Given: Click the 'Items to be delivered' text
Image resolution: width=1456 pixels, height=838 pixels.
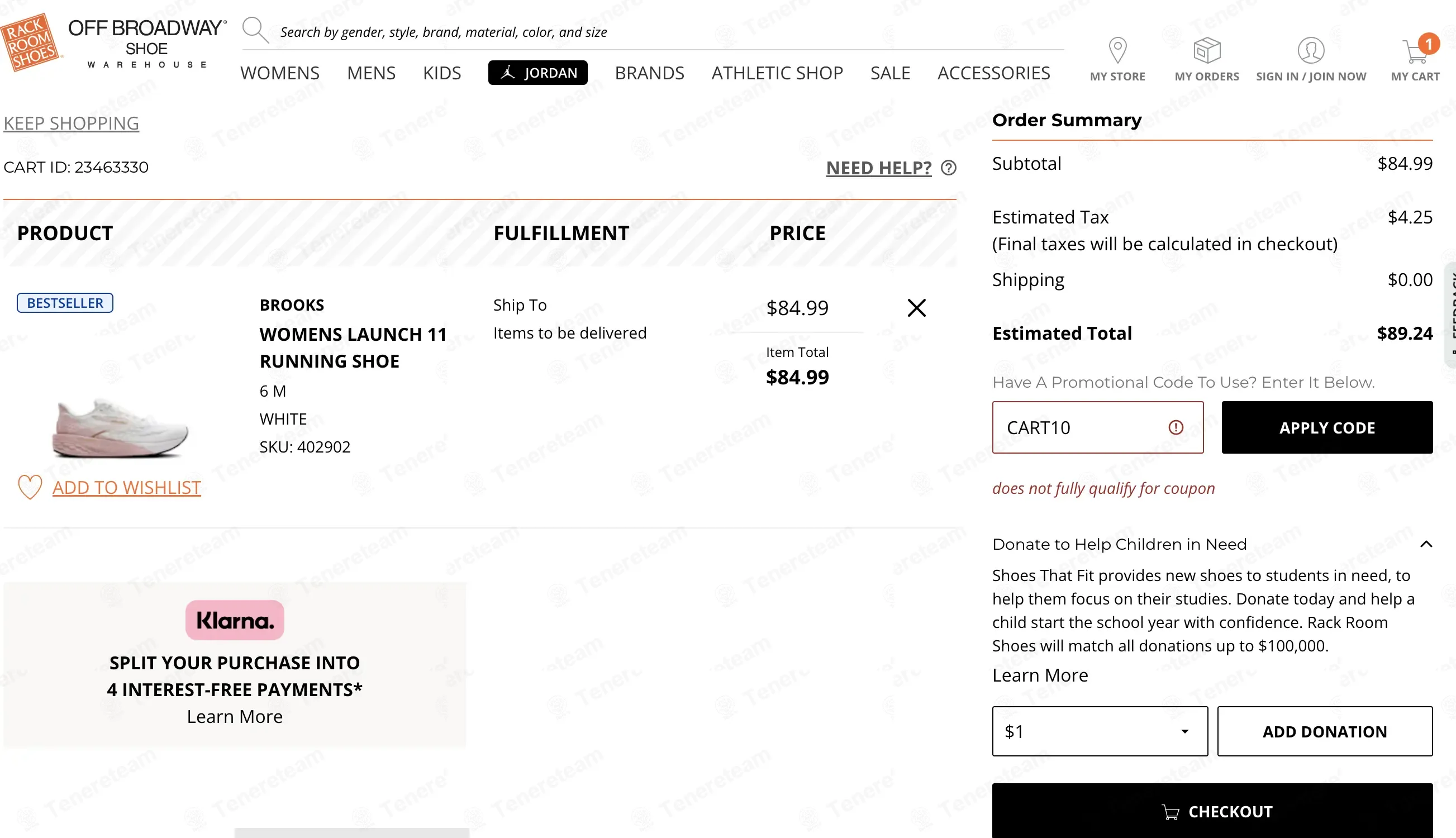Looking at the screenshot, I should pyautogui.click(x=569, y=332).
